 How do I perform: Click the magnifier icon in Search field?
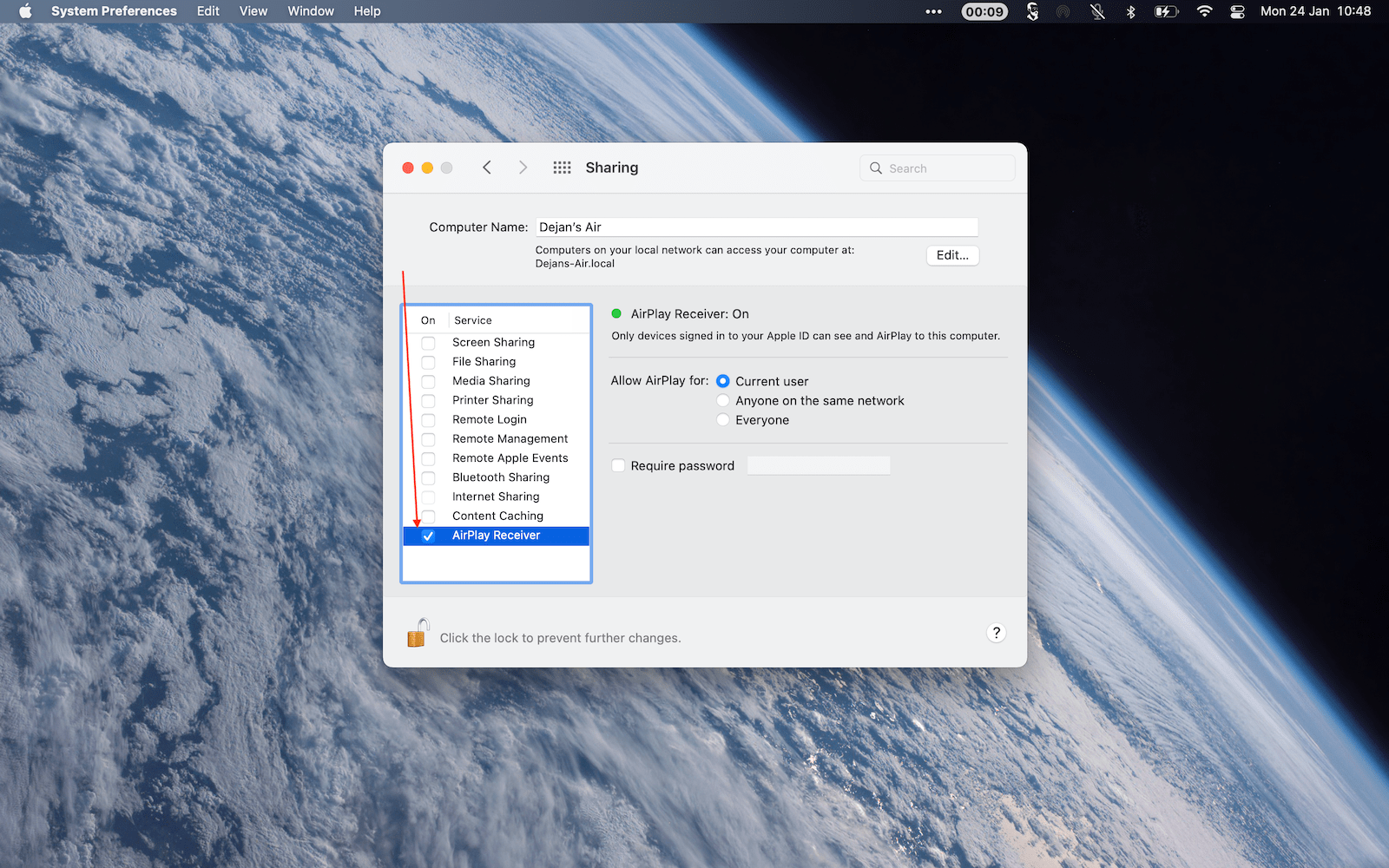[876, 168]
